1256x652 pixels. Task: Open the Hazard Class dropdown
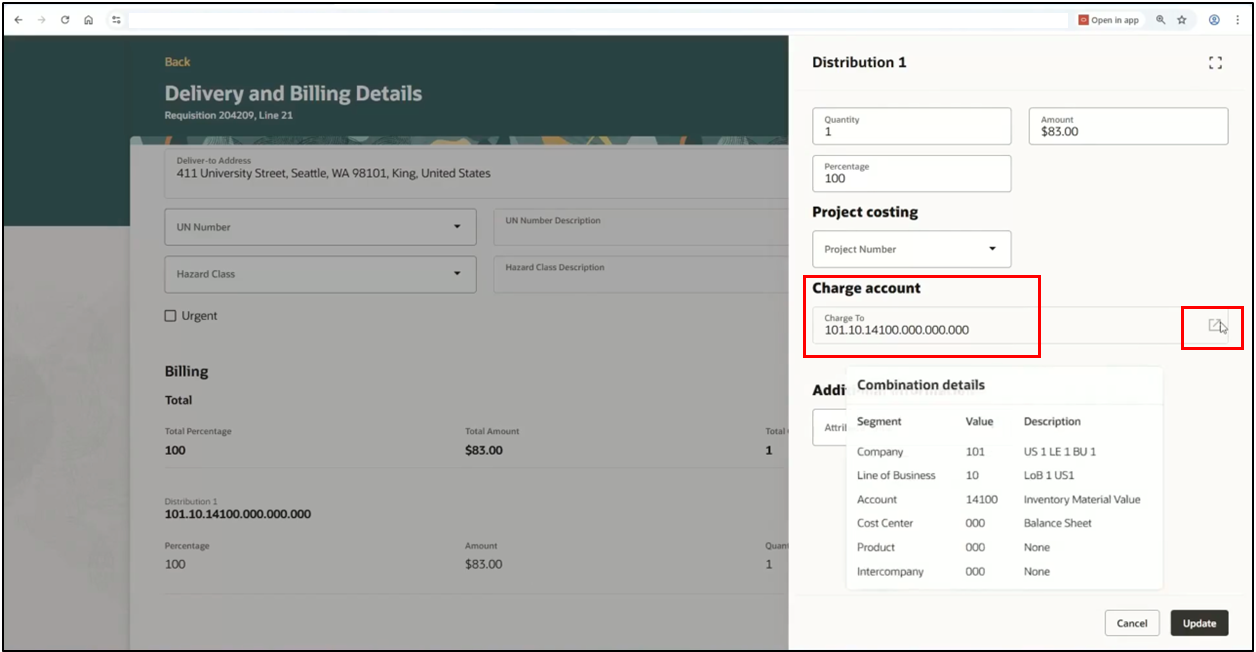click(x=457, y=274)
